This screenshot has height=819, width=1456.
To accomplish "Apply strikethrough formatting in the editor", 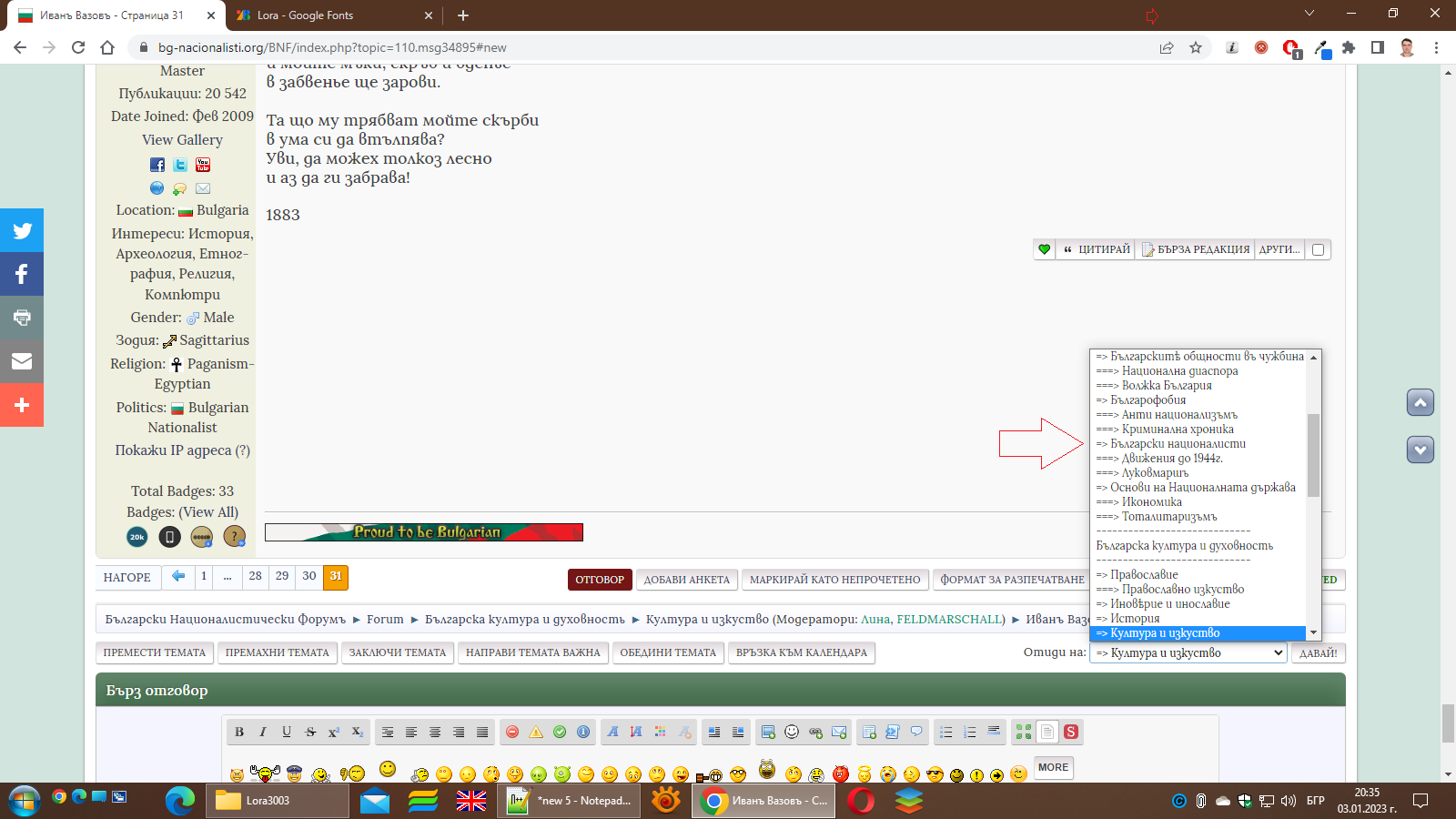I will (310, 732).
